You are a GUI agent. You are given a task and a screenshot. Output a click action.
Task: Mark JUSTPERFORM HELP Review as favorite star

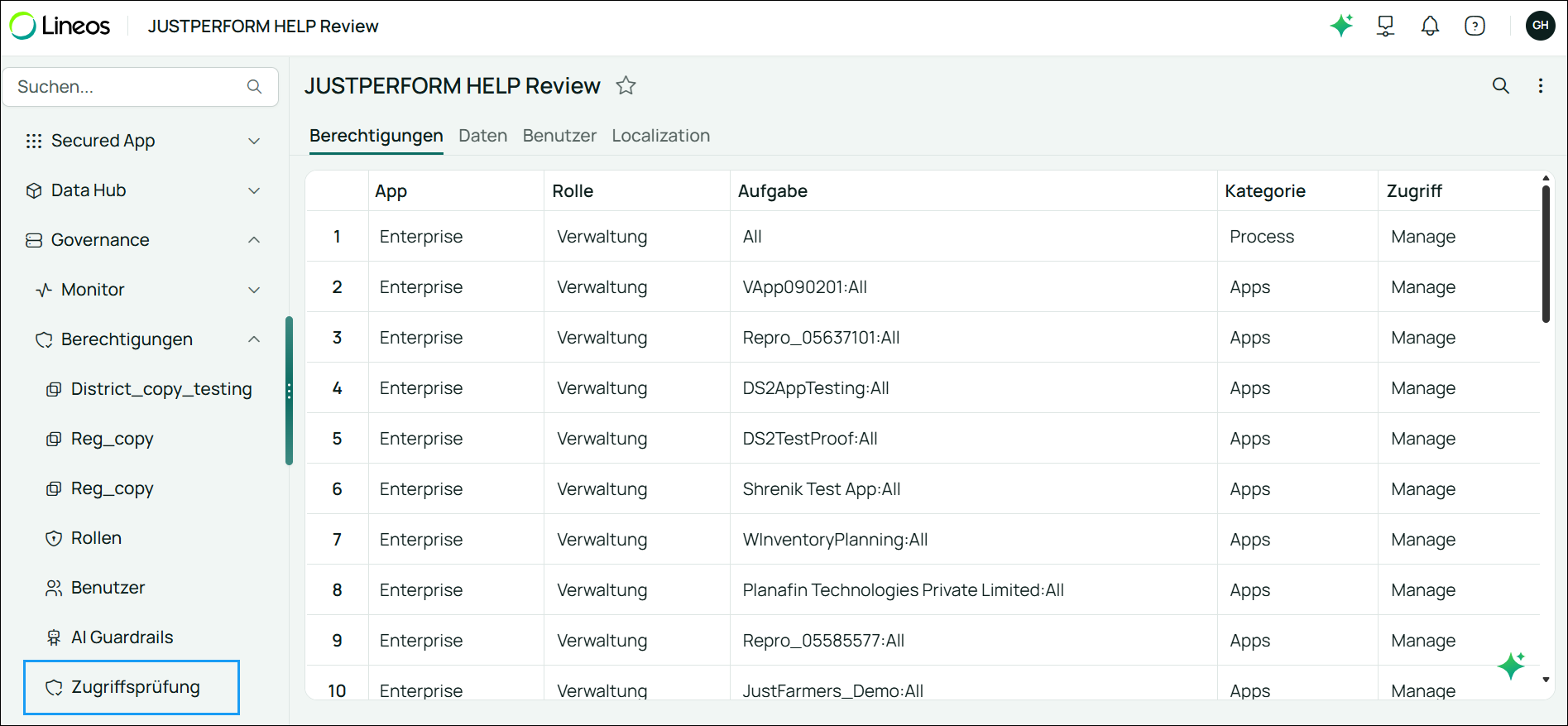(x=626, y=85)
